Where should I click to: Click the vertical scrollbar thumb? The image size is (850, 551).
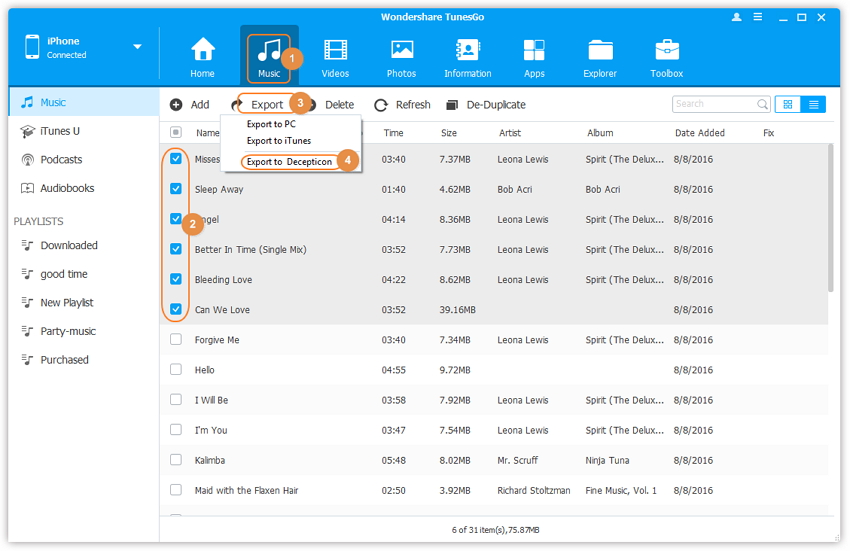click(830, 218)
